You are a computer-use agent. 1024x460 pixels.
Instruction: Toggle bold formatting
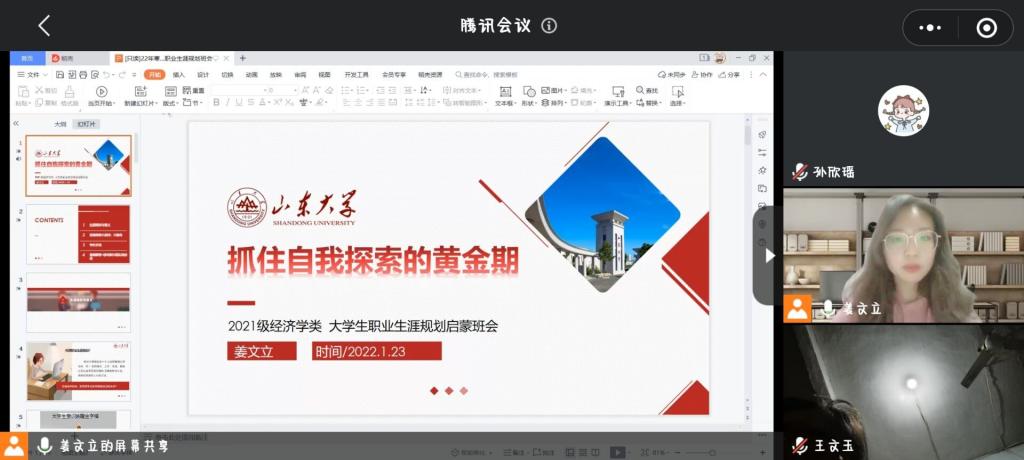pos(217,103)
